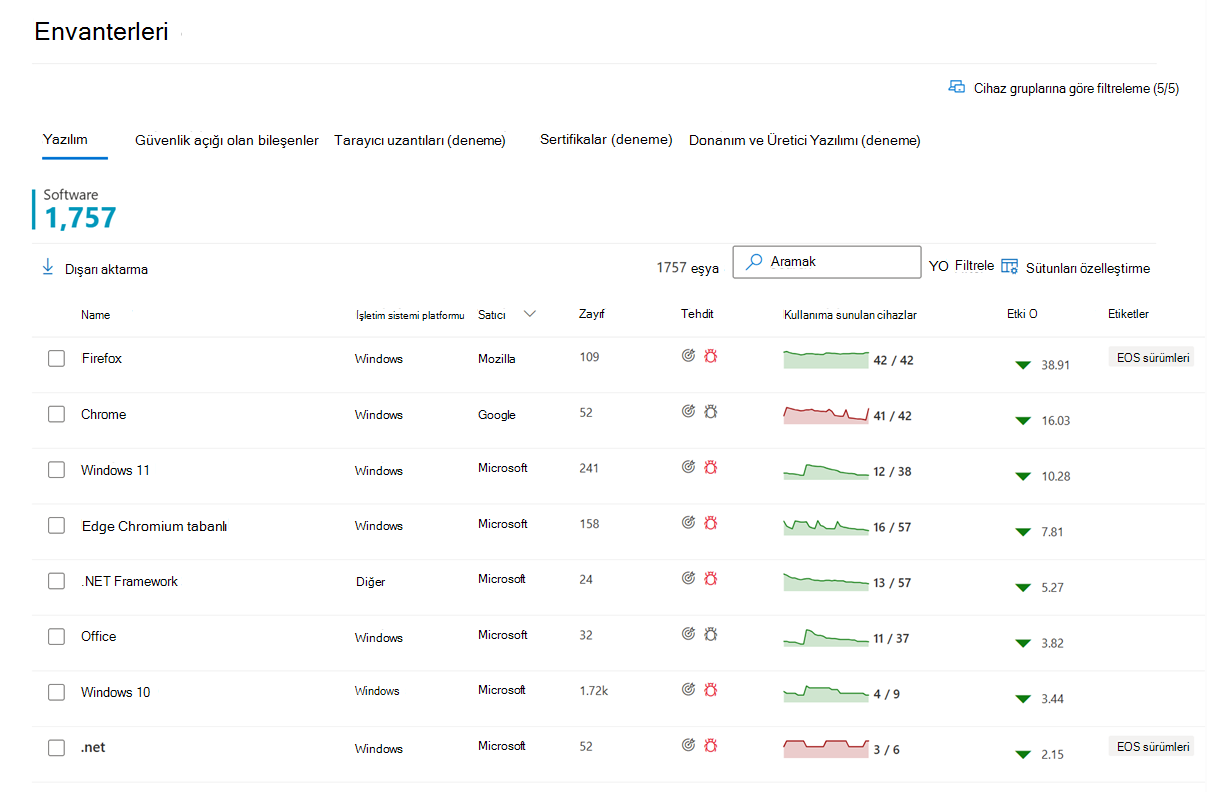Select the .NET Framework checkbox

pos(56,581)
